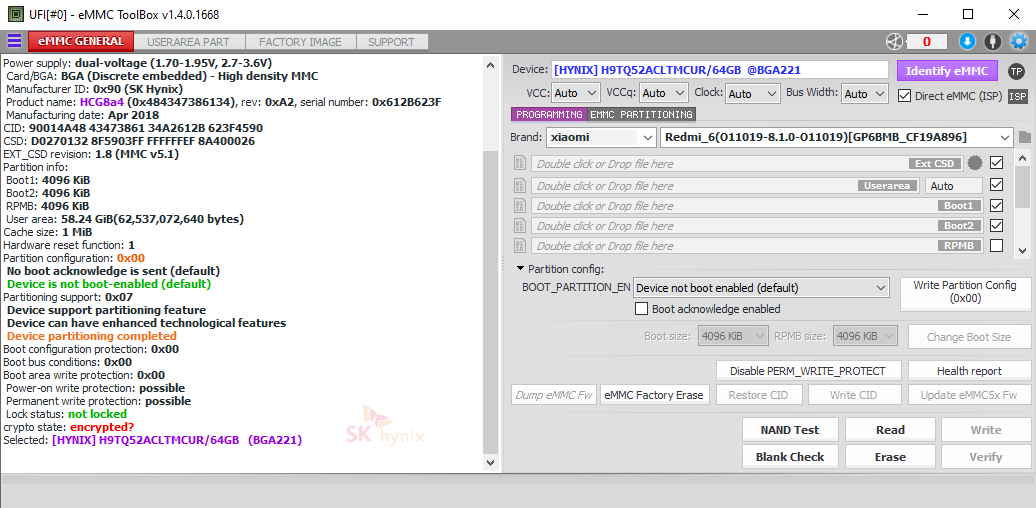The height and width of the screenshot is (508, 1036).
Task: Switch to FACTORY IMAGE tab
Action: tap(300, 42)
